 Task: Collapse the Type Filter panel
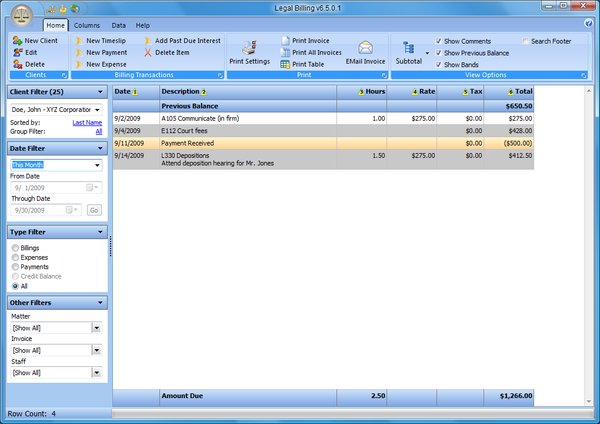pos(99,232)
